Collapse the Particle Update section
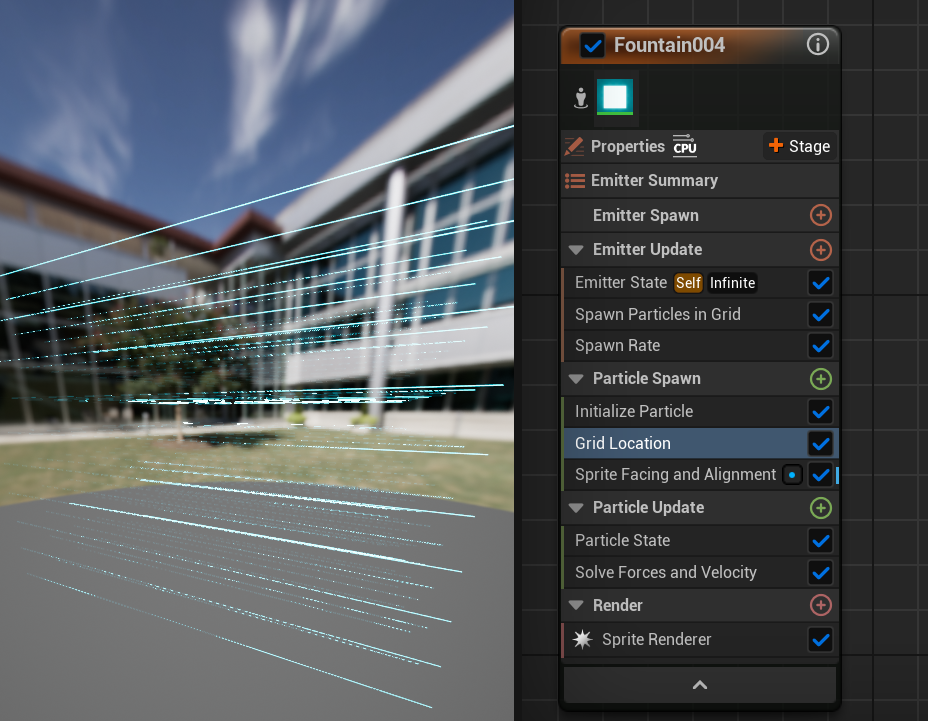 coord(576,508)
